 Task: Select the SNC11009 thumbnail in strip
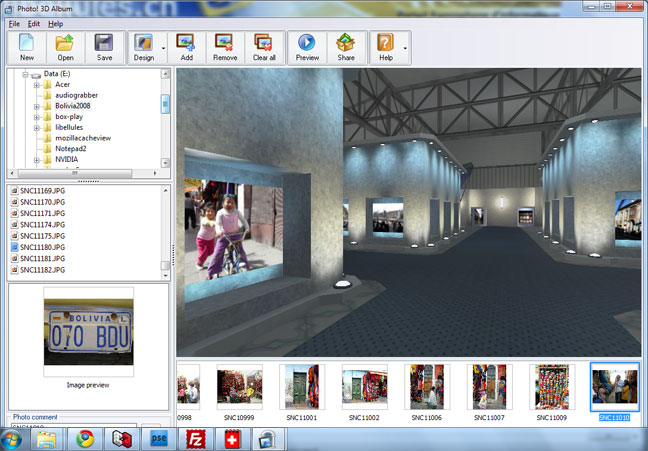(552, 391)
